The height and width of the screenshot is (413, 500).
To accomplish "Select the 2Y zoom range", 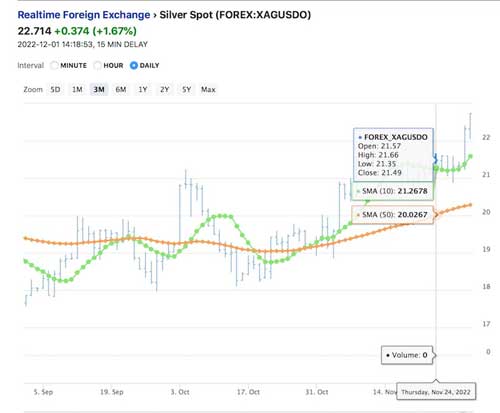I will tap(165, 89).
